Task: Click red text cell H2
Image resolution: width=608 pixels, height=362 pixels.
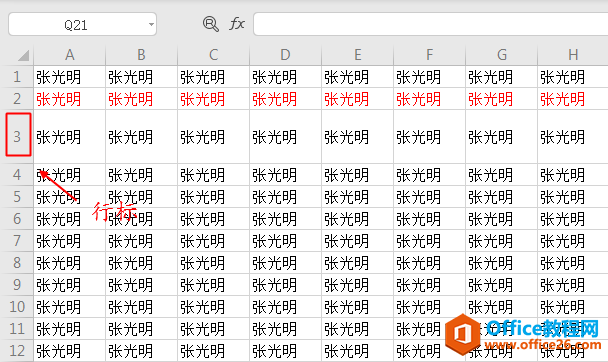Action: (573, 99)
